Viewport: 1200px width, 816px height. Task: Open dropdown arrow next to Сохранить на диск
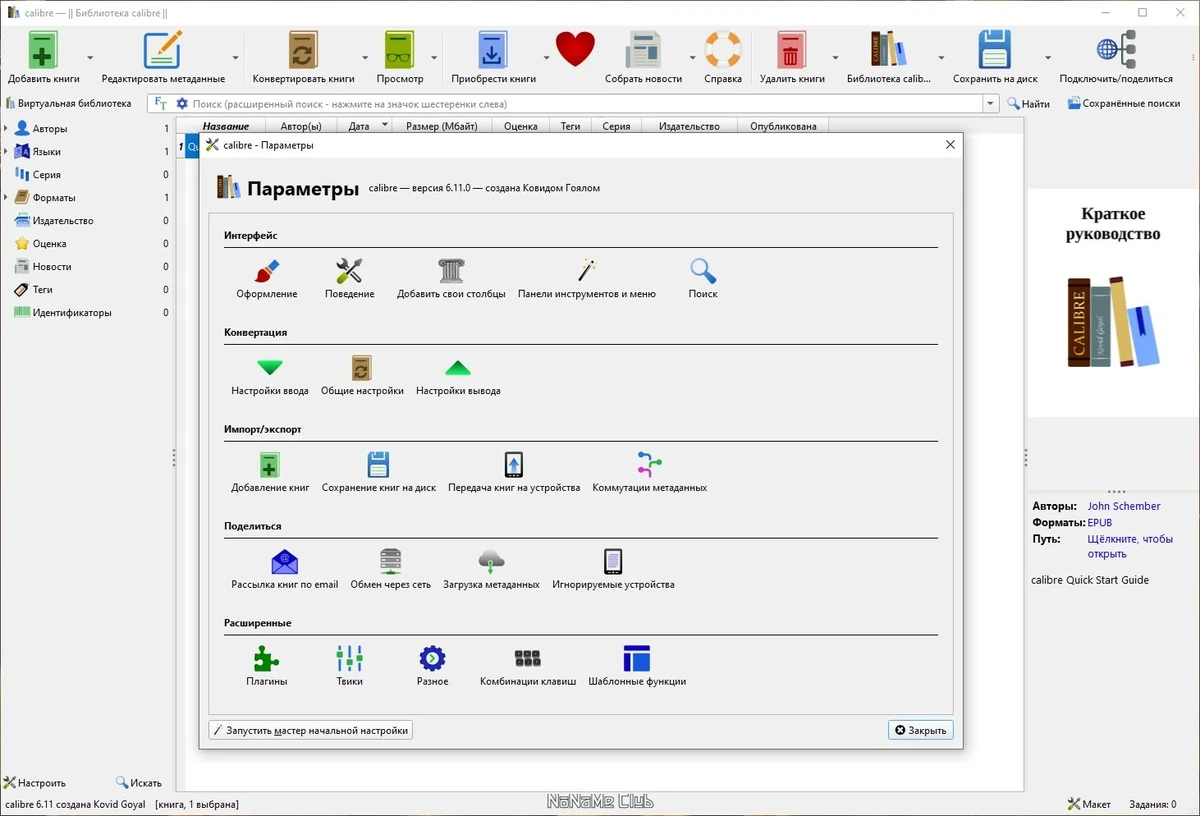(1048, 58)
